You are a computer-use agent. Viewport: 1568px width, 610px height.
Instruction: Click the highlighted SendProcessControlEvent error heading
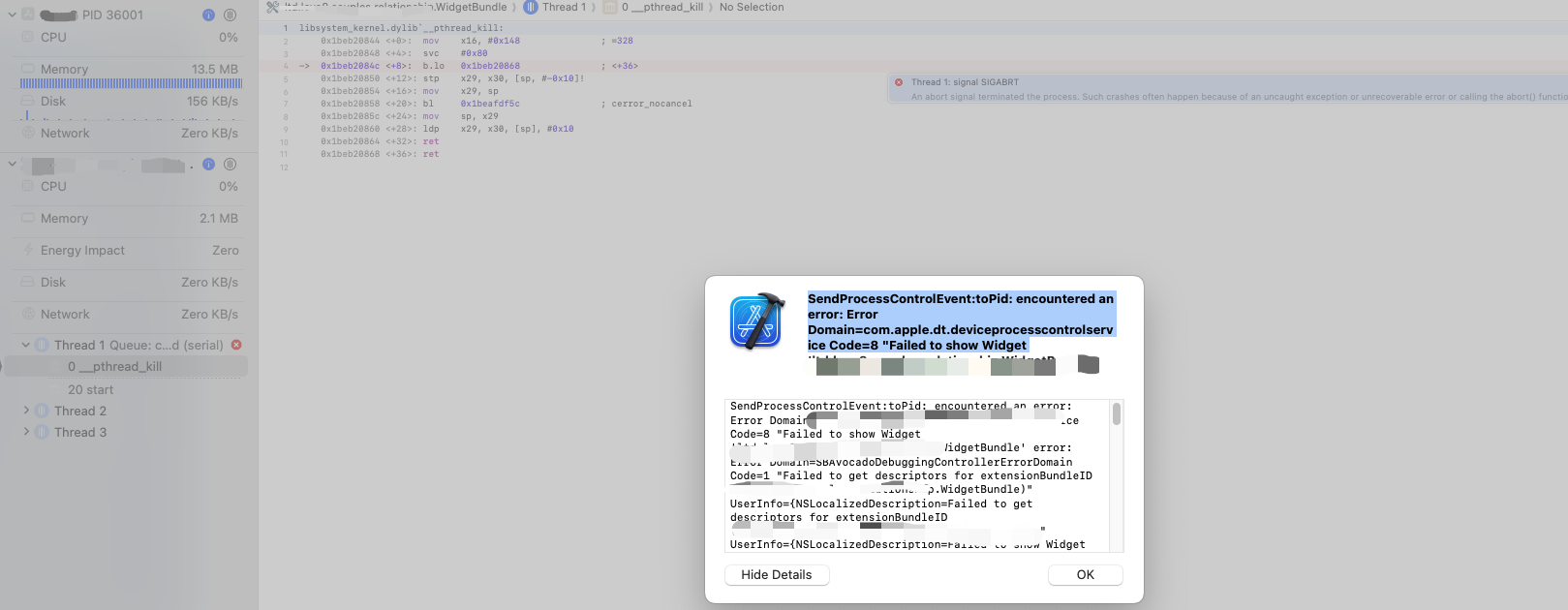click(961, 321)
